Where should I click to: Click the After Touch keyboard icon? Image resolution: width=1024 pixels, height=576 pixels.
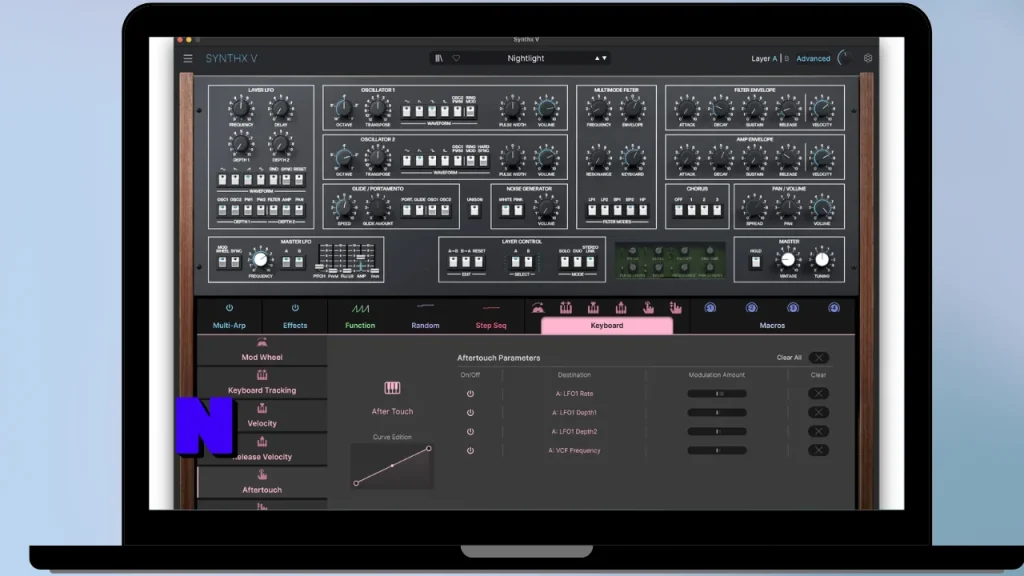coord(392,388)
